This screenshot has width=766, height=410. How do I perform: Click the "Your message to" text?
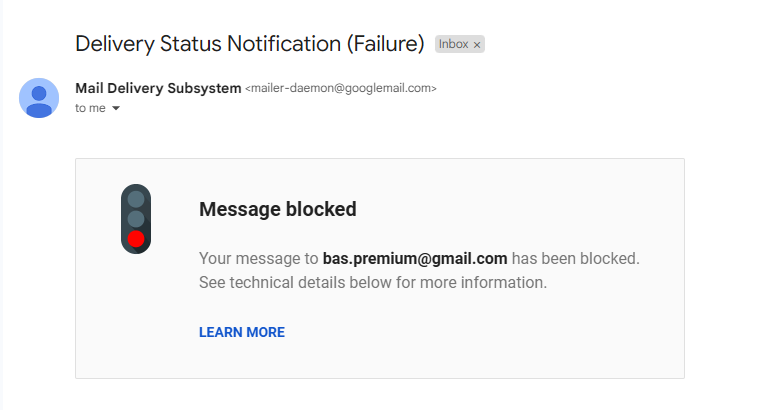[258, 258]
